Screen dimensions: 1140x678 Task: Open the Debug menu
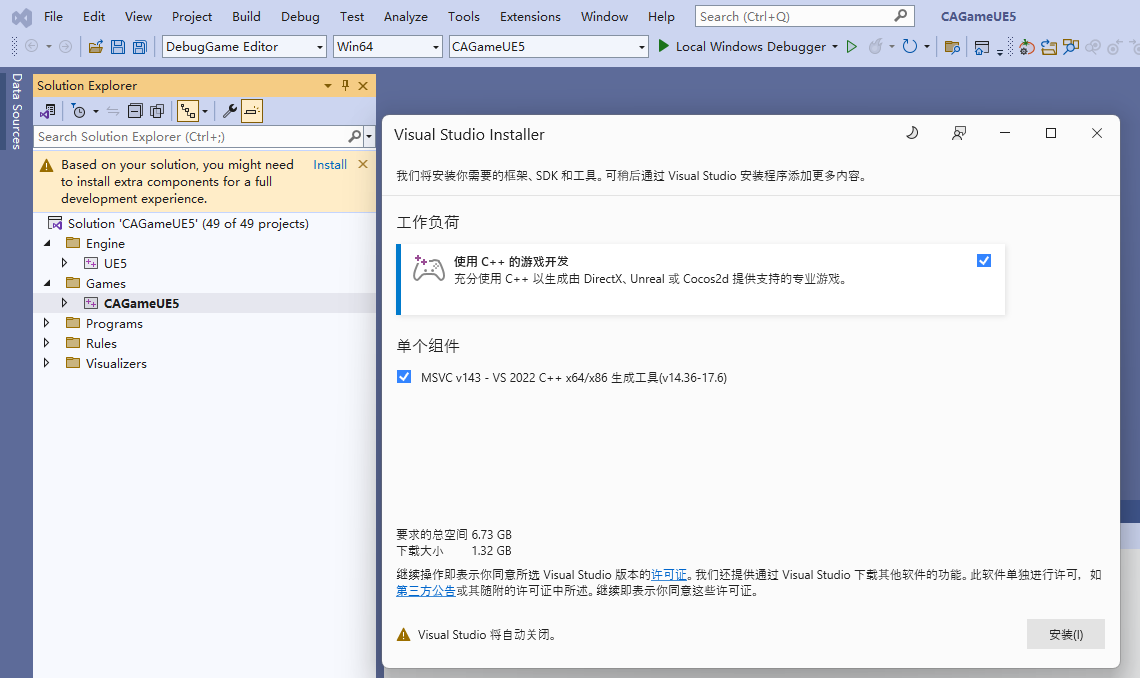click(x=300, y=16)
